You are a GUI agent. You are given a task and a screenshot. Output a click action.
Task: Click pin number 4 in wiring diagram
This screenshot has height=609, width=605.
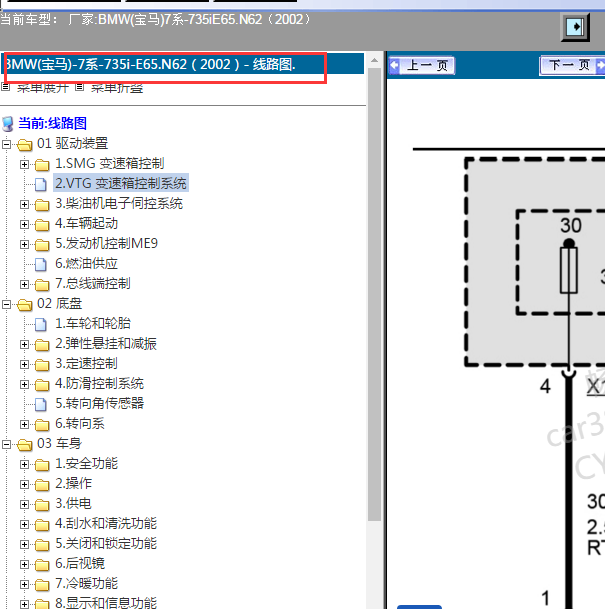point(545,386)
